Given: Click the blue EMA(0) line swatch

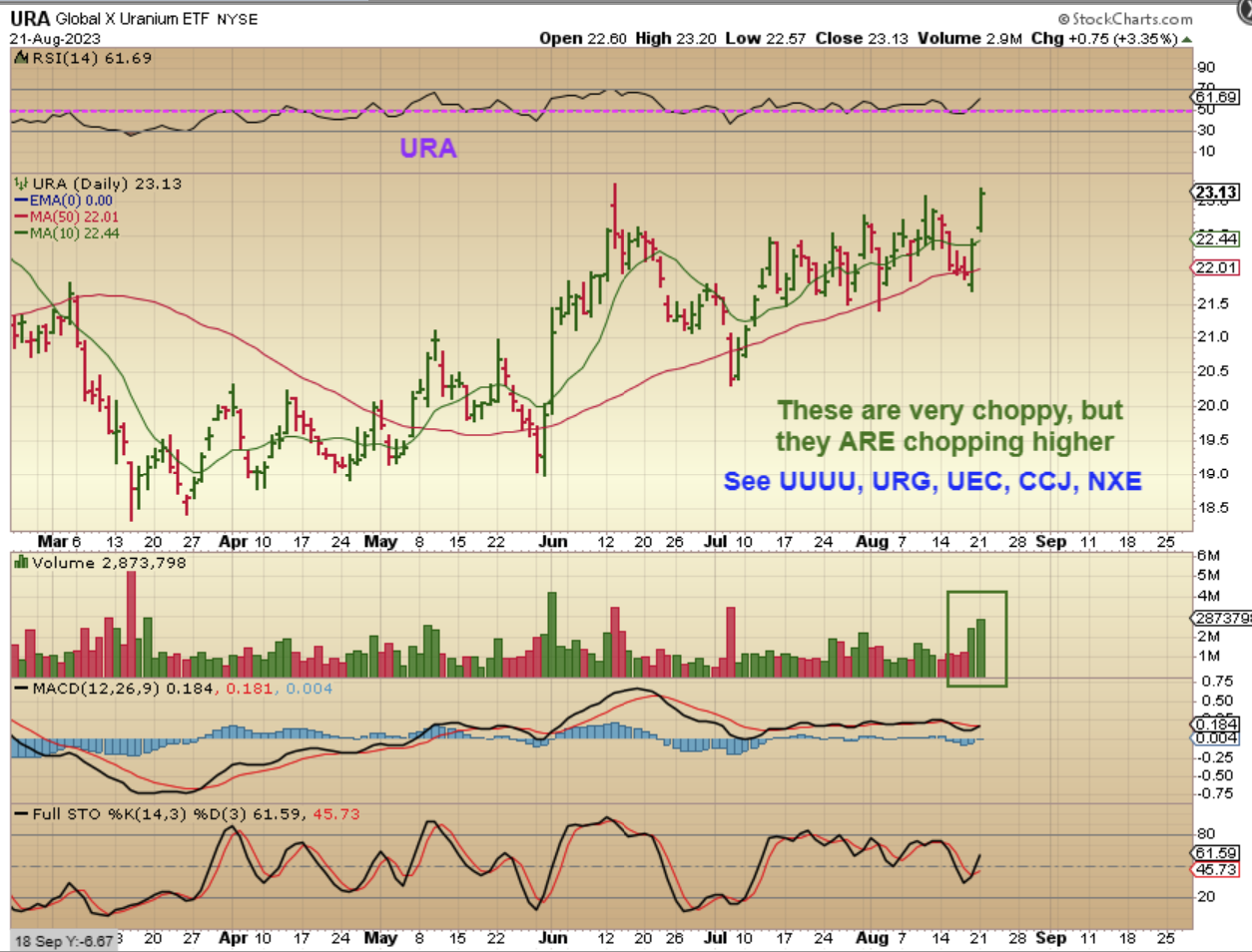Looking at the screenshot, I should click(21, 201).
